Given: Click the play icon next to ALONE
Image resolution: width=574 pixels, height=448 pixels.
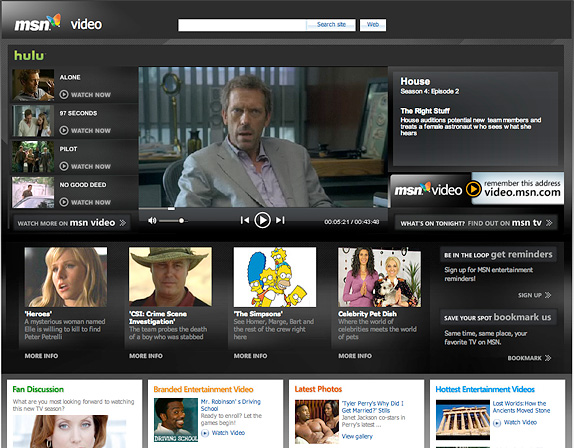Looking at the screenshot, I should pos(64,94).
